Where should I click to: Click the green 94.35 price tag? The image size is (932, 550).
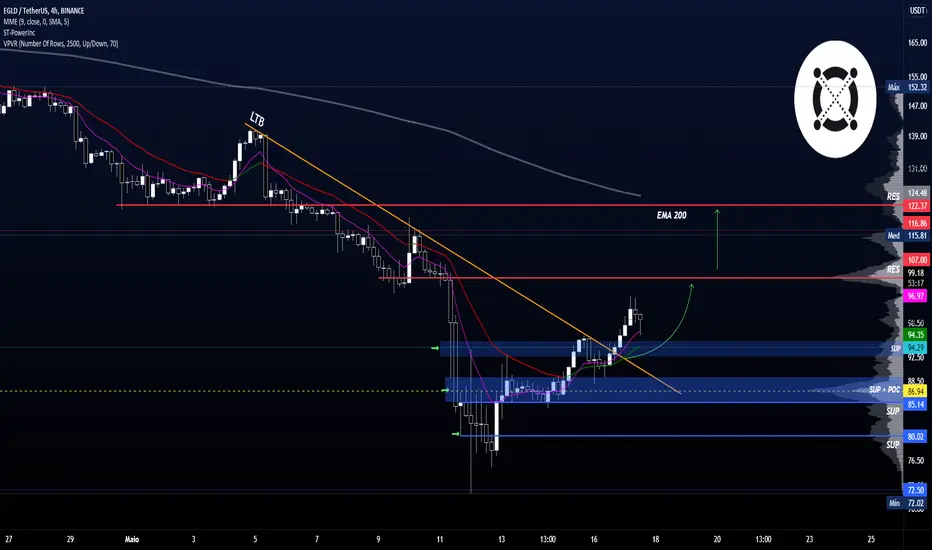(x=916, y=335)
